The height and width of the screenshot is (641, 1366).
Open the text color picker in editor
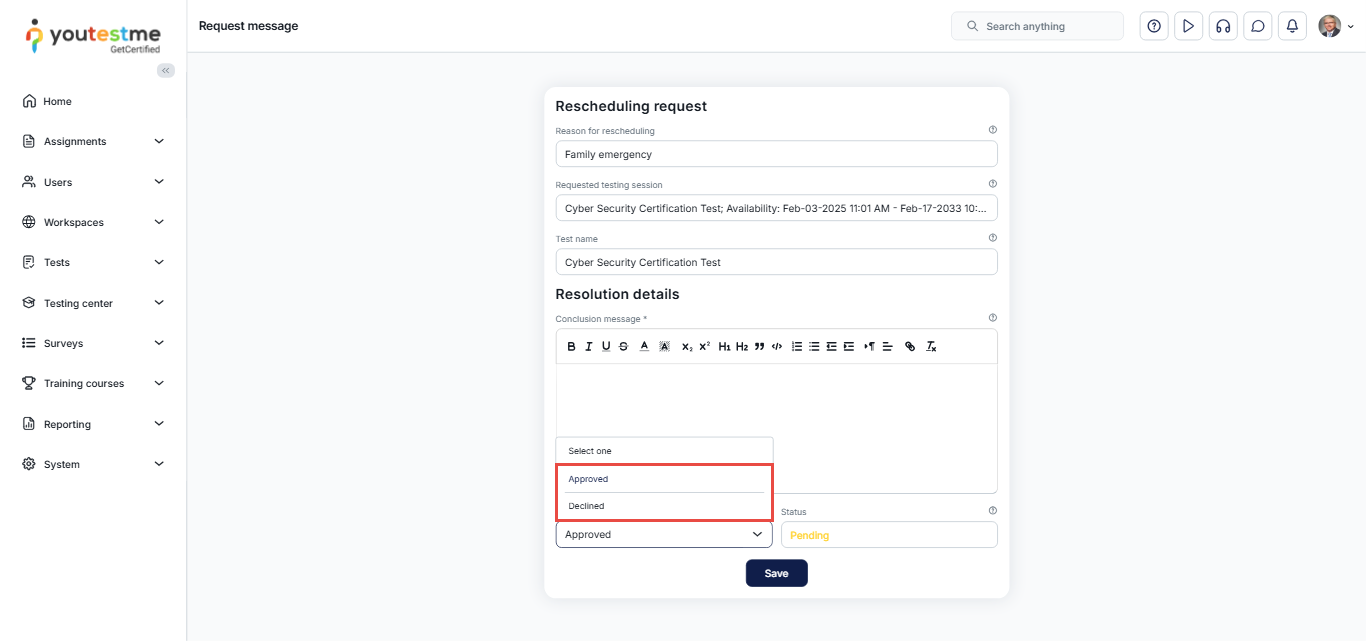pyautogui.click(x=644, y=346)
